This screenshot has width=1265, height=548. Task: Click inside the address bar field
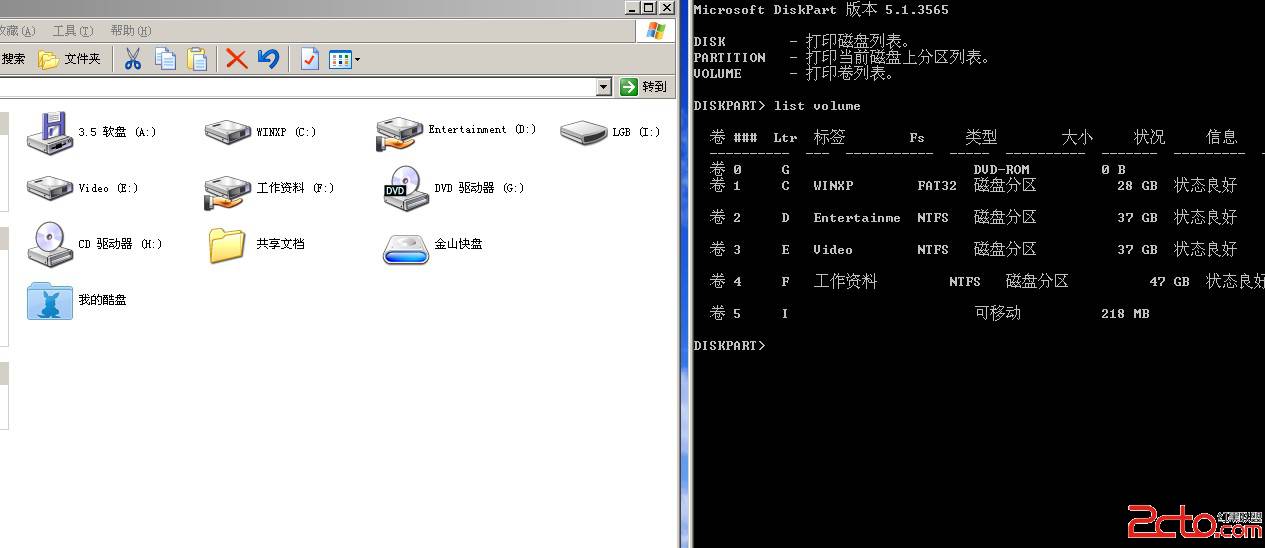[x=298, y=87]
